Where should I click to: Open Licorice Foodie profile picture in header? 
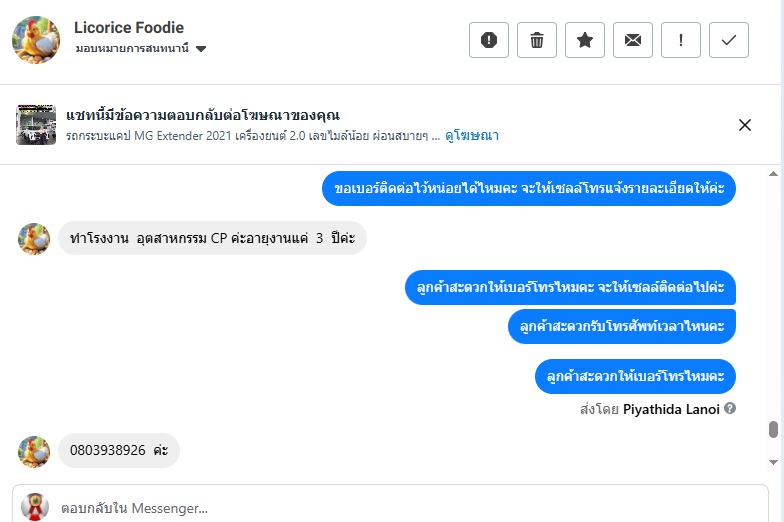[x=36, y=39]
